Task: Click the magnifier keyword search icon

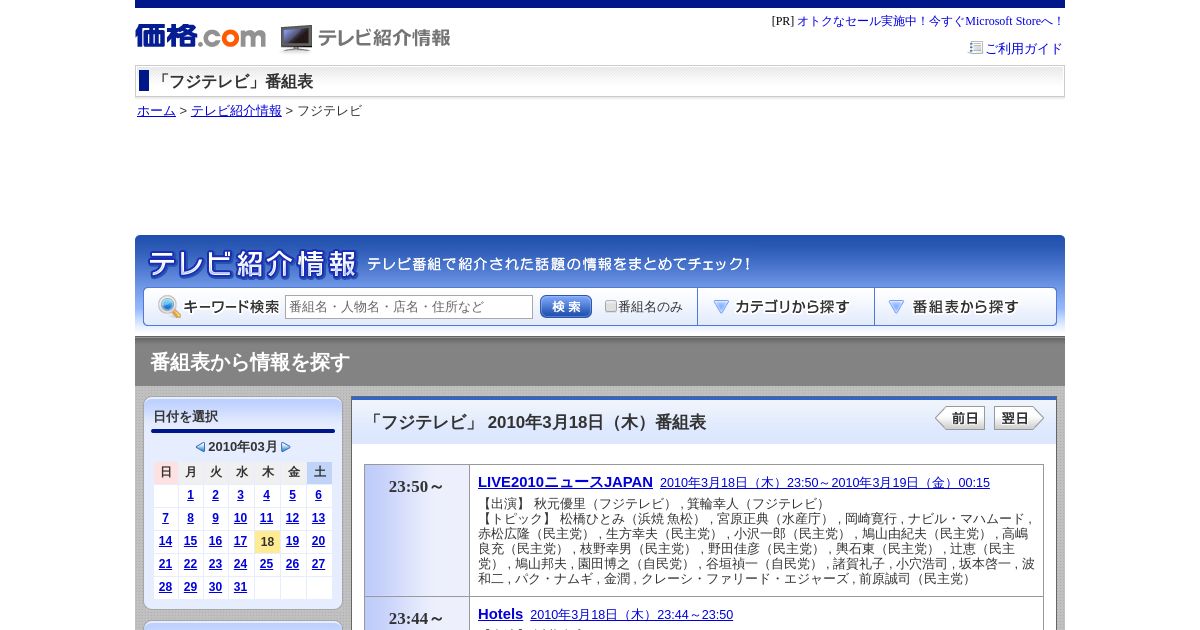Action: click(169, 307)
